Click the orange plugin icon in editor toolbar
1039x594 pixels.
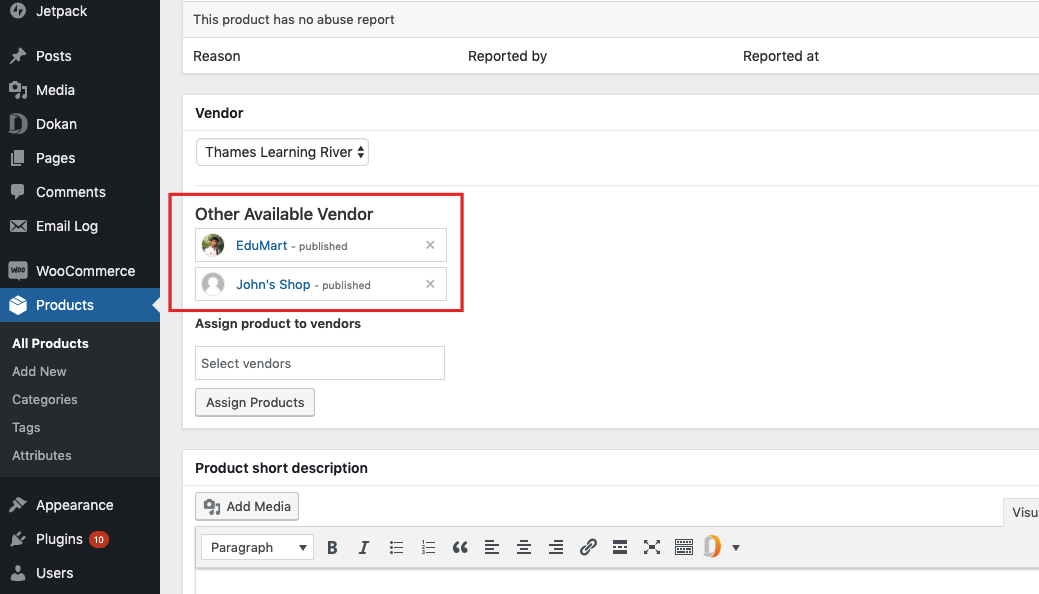tap(712, 547)
